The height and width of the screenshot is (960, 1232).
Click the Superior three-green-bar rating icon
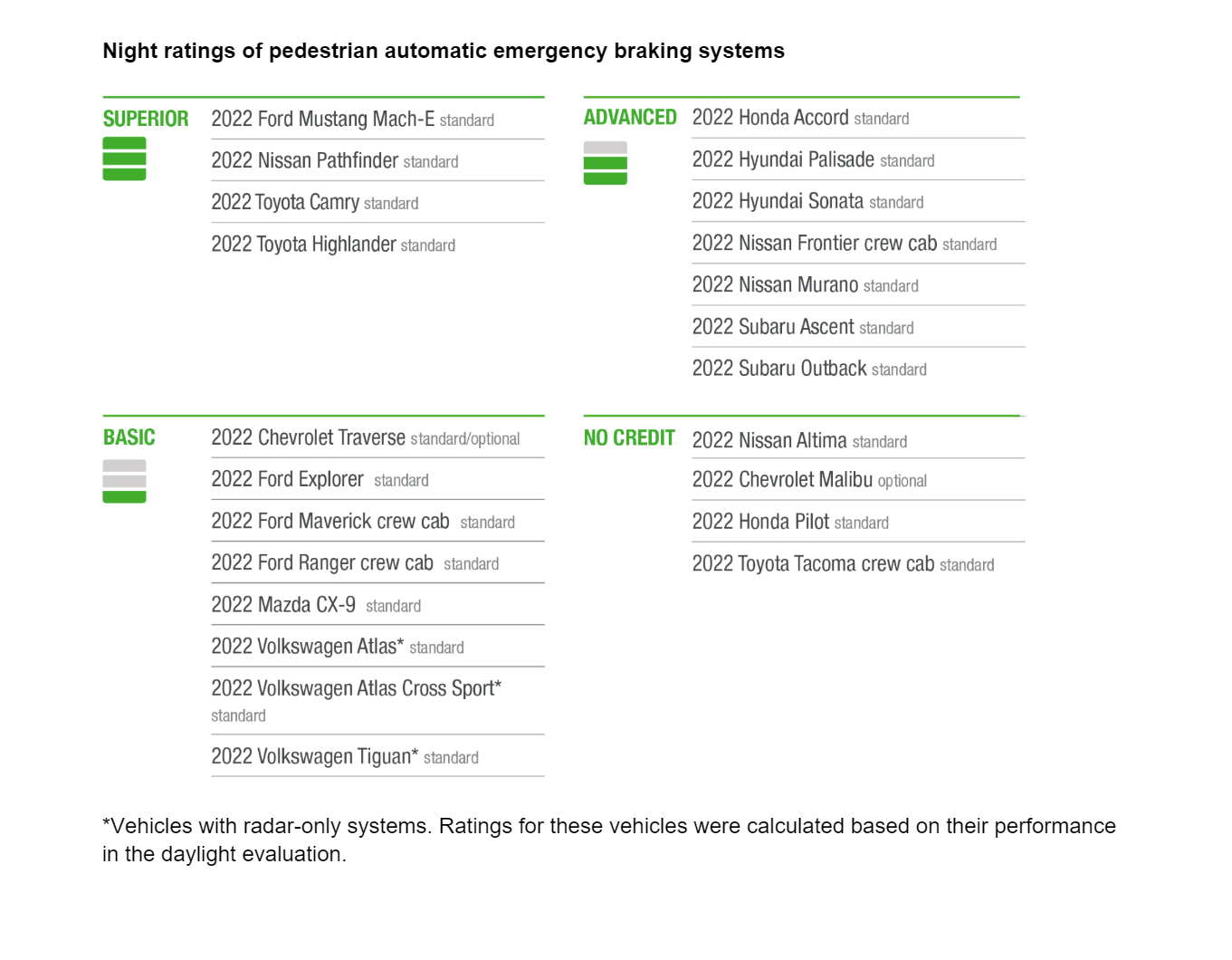(124, 158)
